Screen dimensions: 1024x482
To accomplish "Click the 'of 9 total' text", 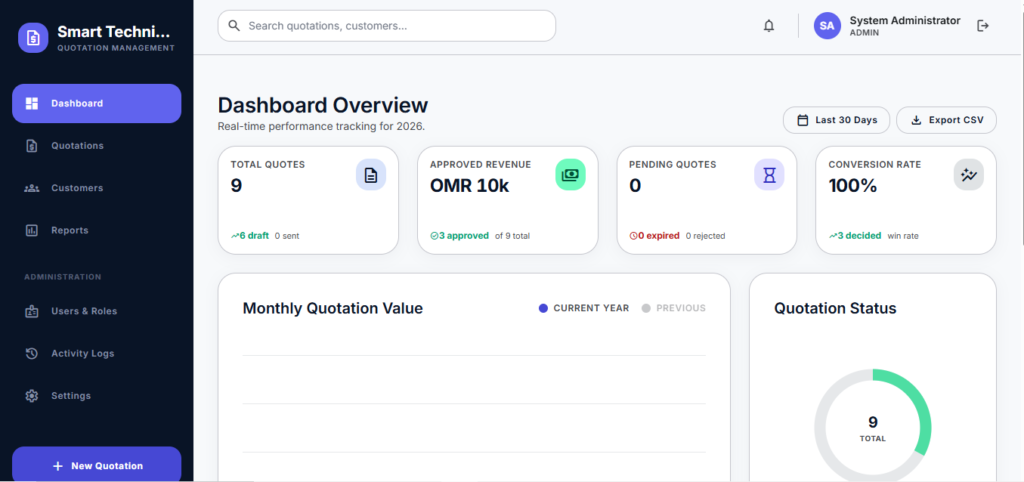I will pos(513,236).
